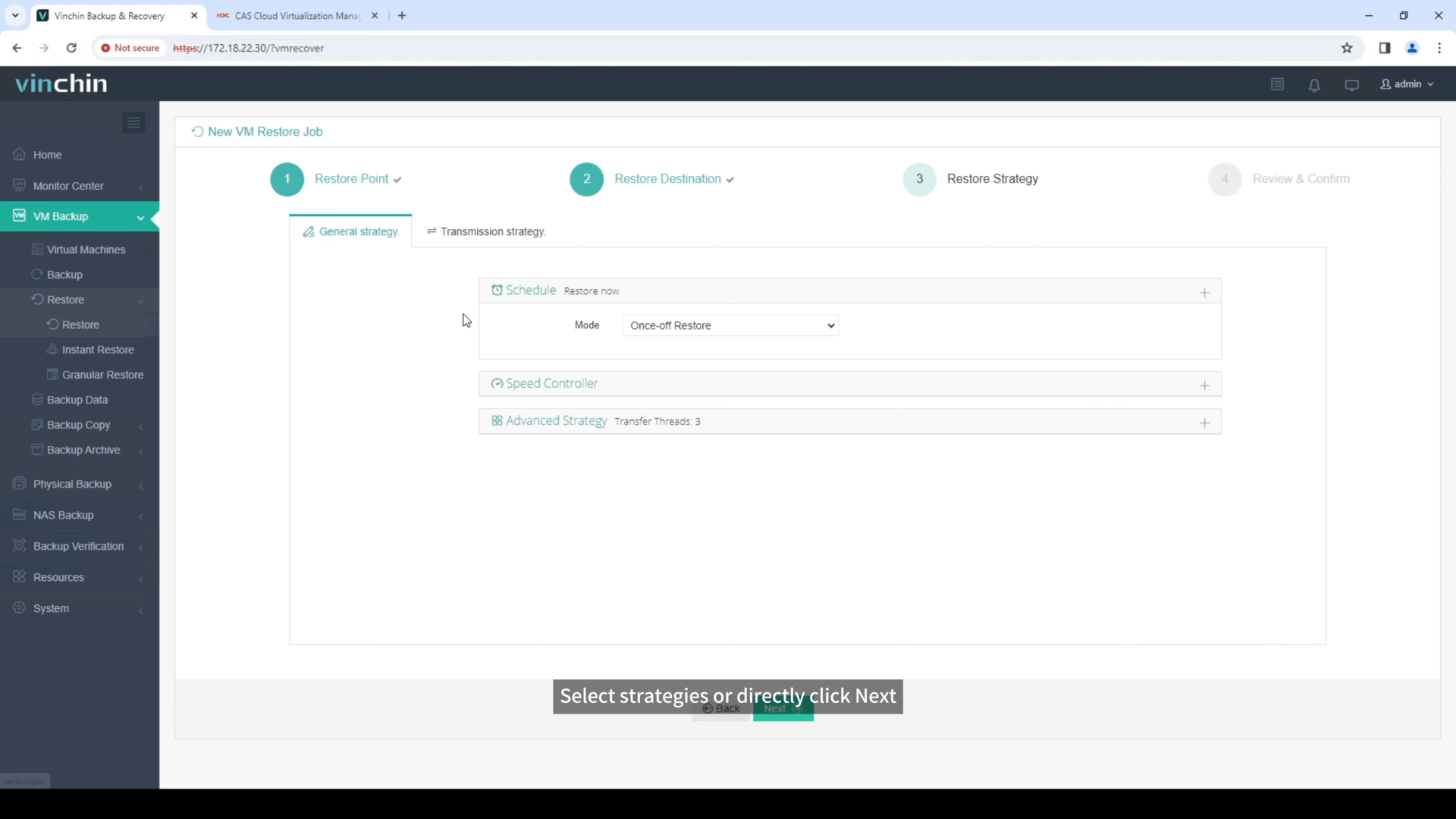Screen dimensions: 1456x819
Task: Collapse the sidebar with the hamburger icon
Action: point(133,123)
